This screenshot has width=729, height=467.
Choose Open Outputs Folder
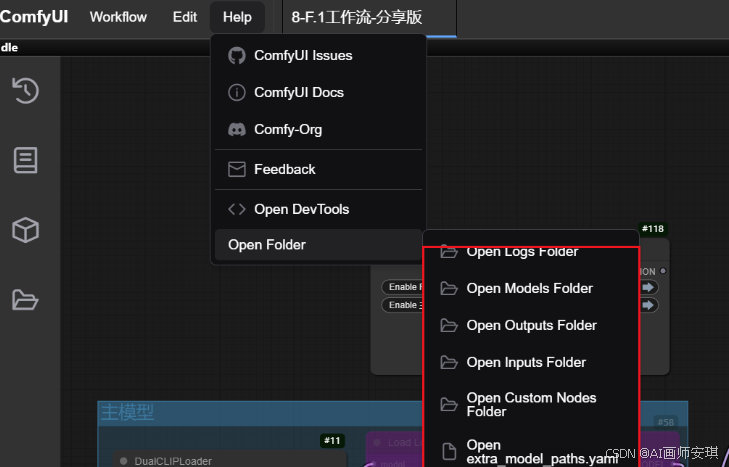531,326
